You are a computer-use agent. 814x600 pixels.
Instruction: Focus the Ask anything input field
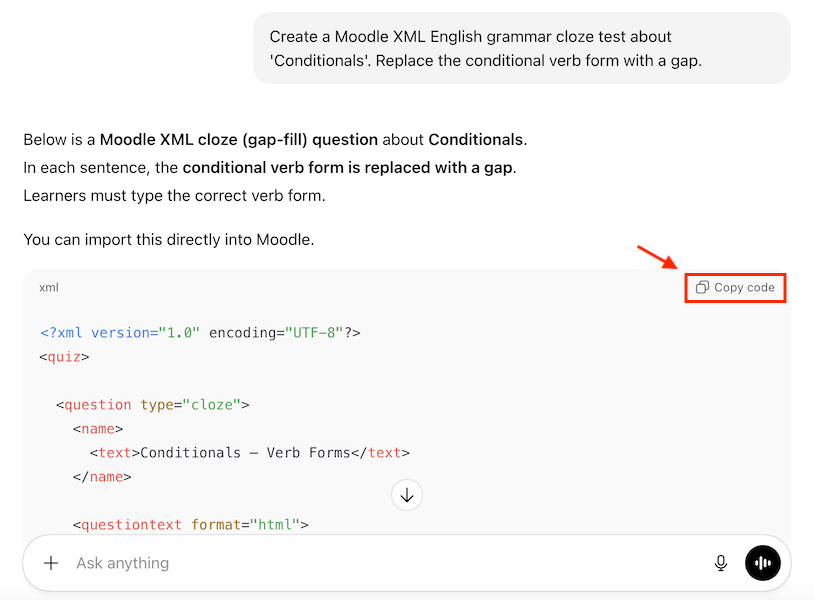[x=380, y=563]
